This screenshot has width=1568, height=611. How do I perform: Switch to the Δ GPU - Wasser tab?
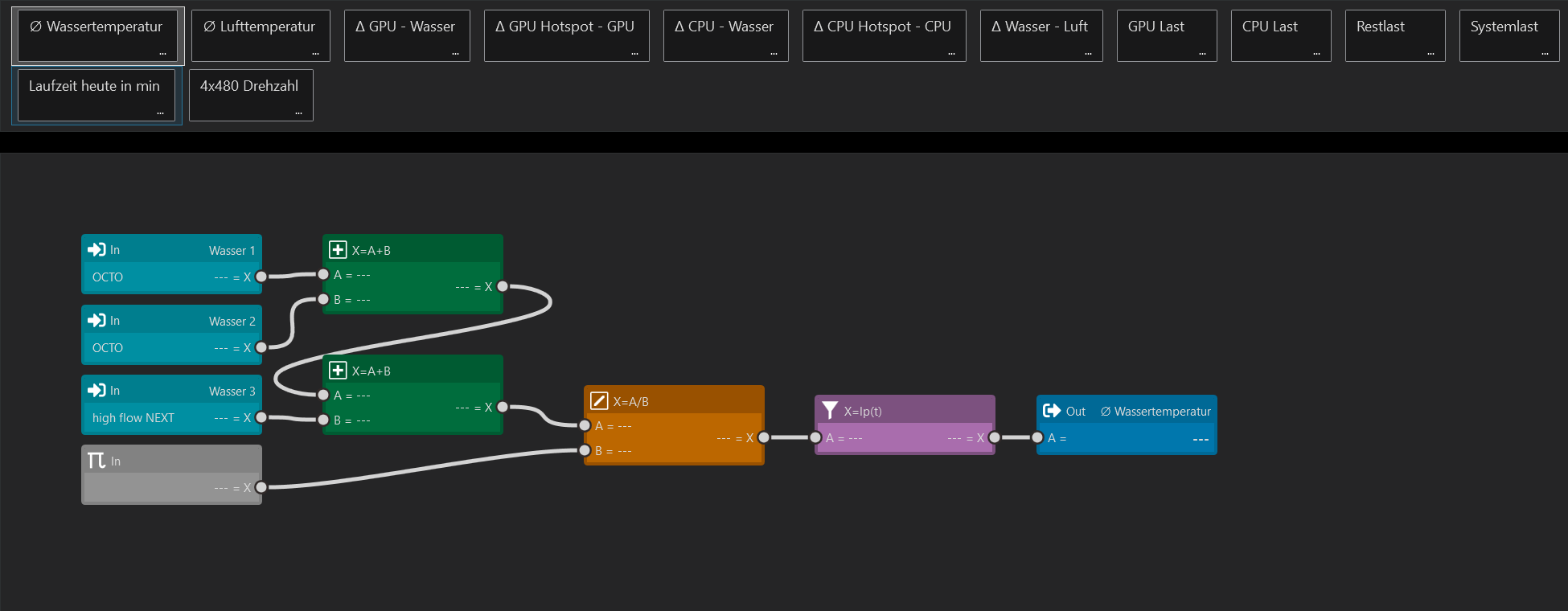coord(406,27)
